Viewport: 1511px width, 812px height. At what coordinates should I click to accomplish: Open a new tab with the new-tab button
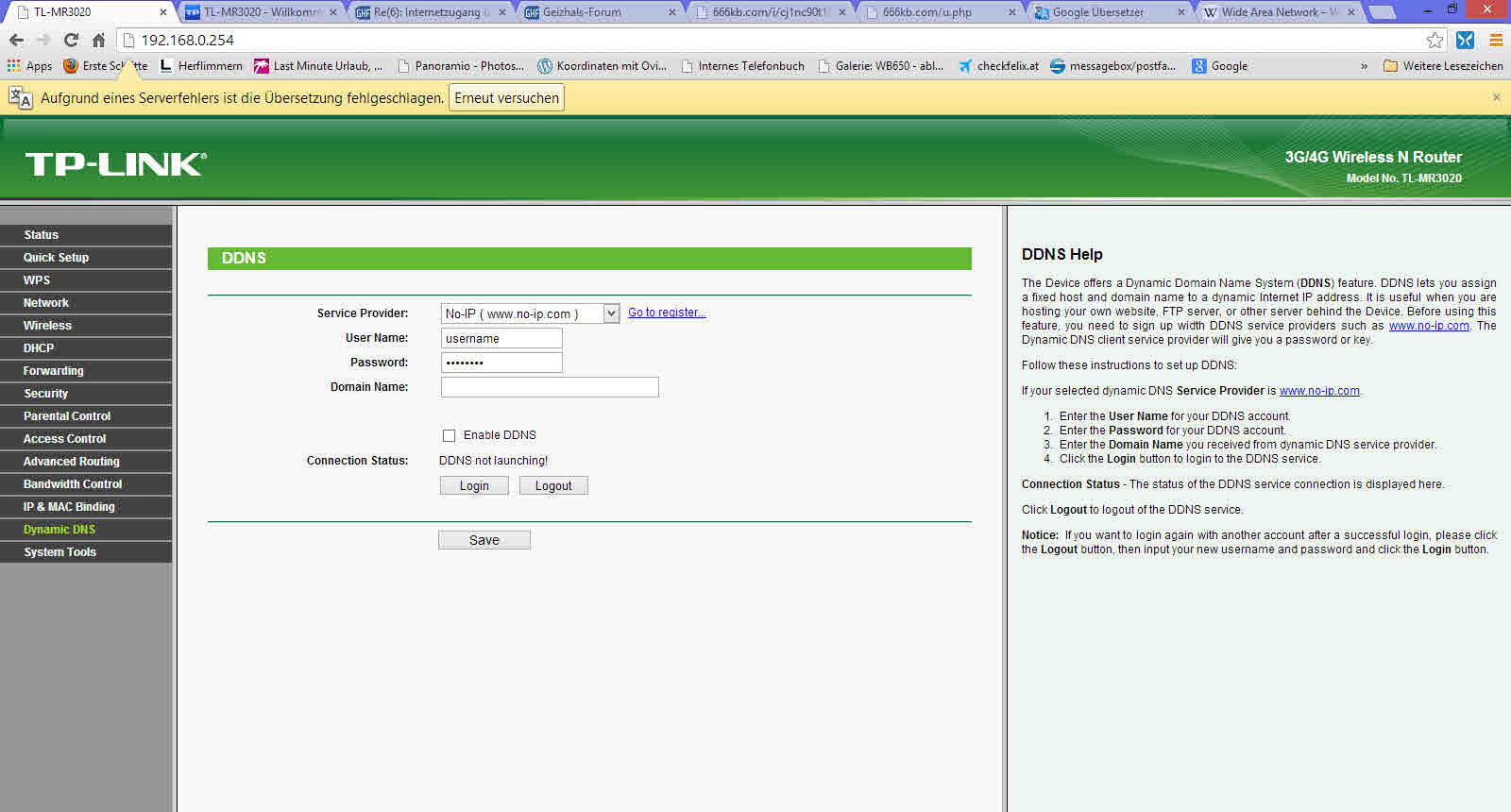(1382, 12)
